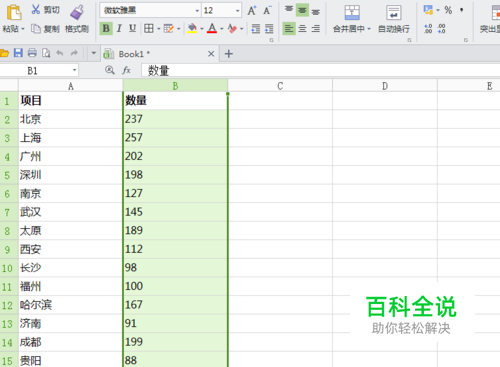Expand quick access toolbar dropdown

click(x=94, y=53)
